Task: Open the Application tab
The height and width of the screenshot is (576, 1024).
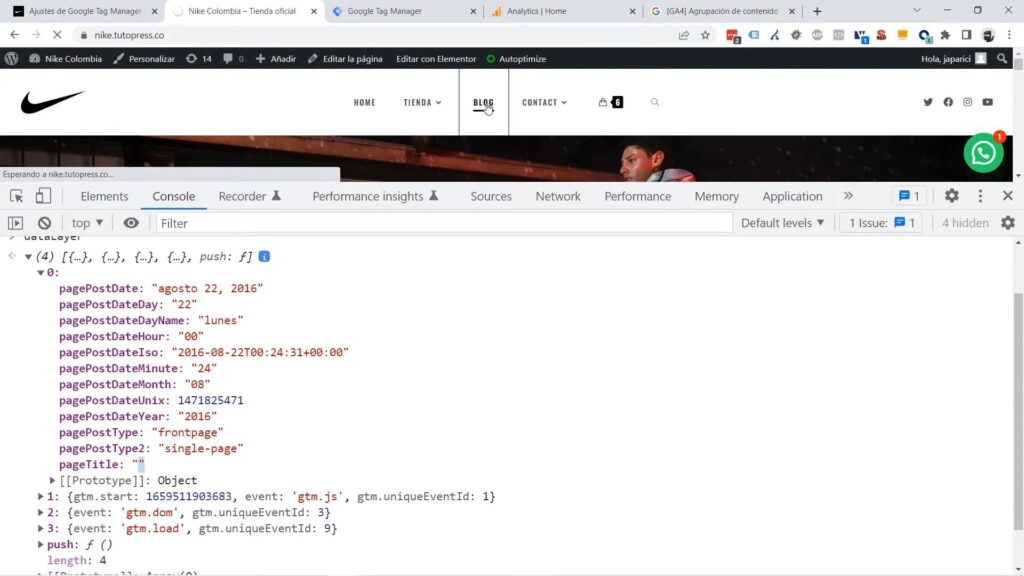Action: coord(792,196)
